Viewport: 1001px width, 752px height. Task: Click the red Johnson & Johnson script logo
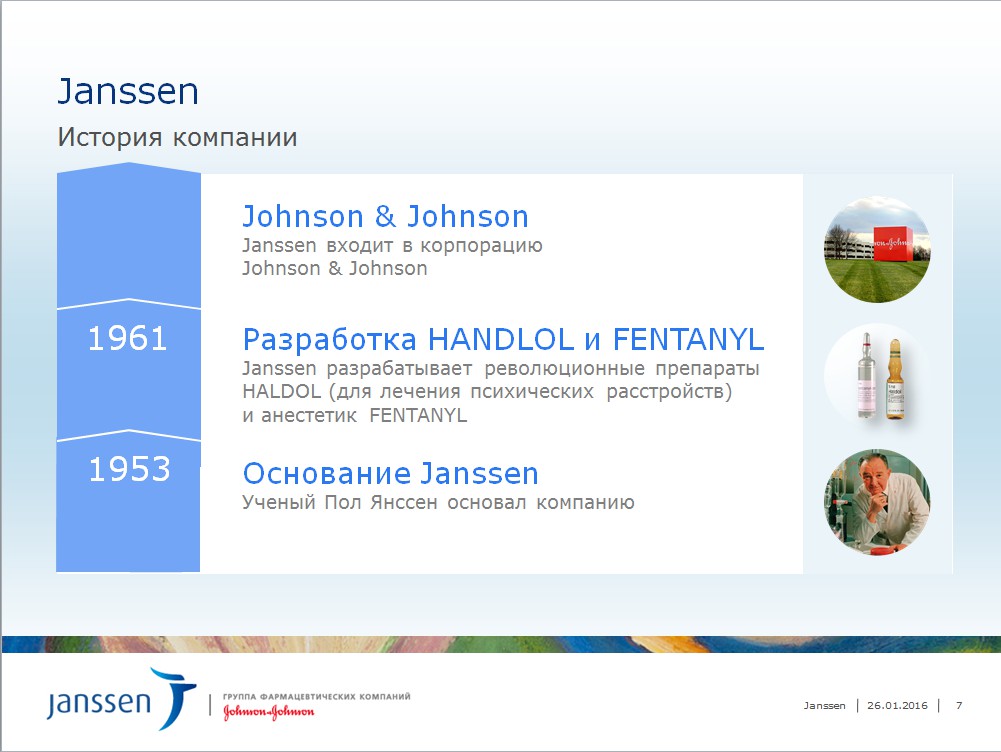269,712
